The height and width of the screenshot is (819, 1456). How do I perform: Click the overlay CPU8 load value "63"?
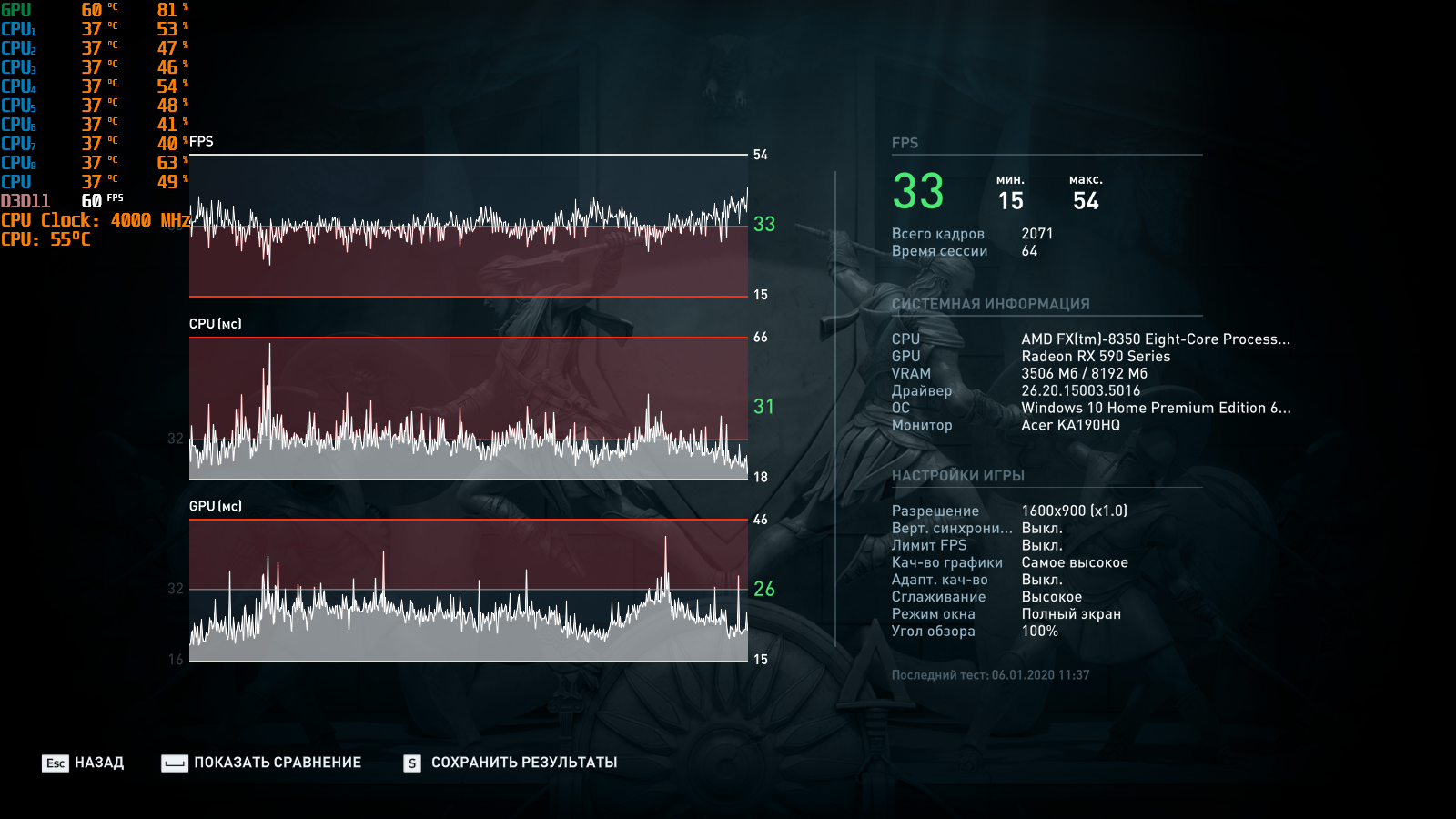pyautogui.click(x=167, y=163)
